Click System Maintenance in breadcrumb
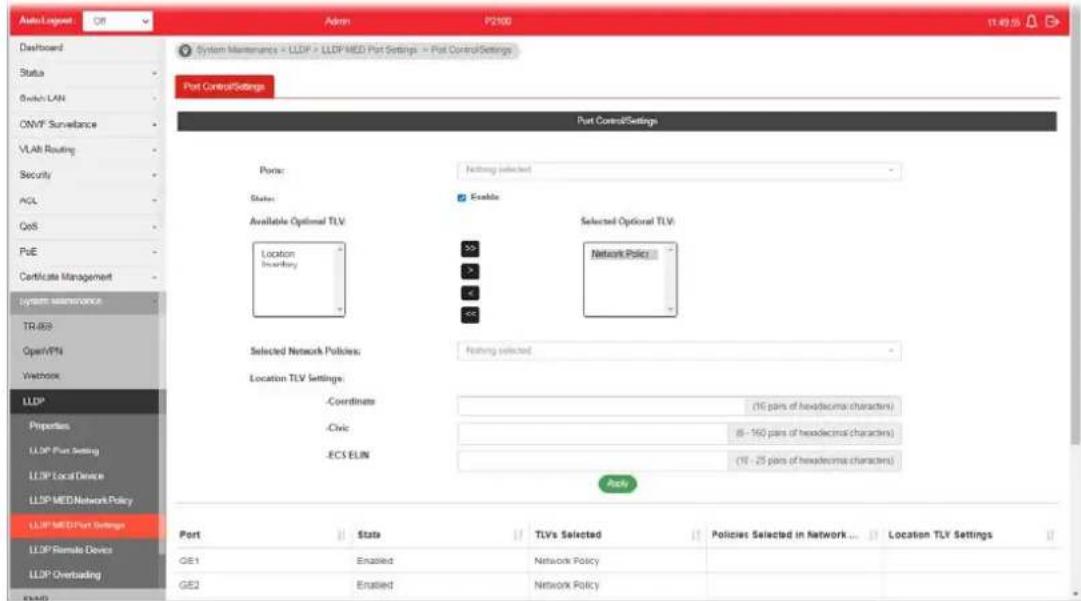 coord(237,50)
